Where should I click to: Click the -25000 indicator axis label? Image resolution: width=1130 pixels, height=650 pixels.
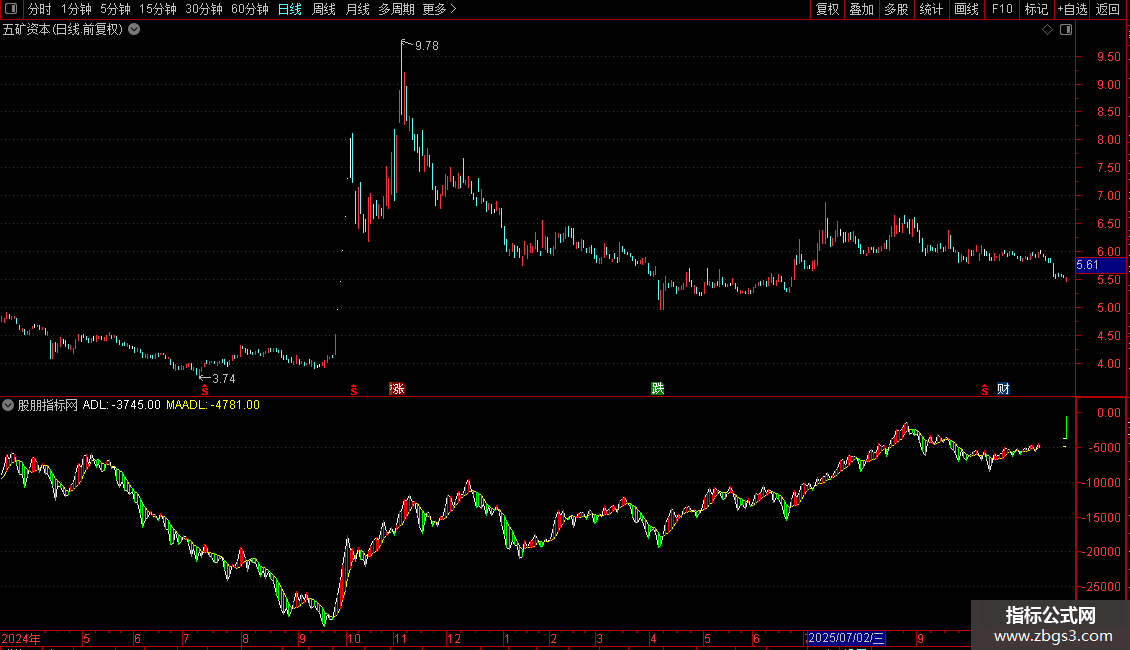tap(1100, 587)
